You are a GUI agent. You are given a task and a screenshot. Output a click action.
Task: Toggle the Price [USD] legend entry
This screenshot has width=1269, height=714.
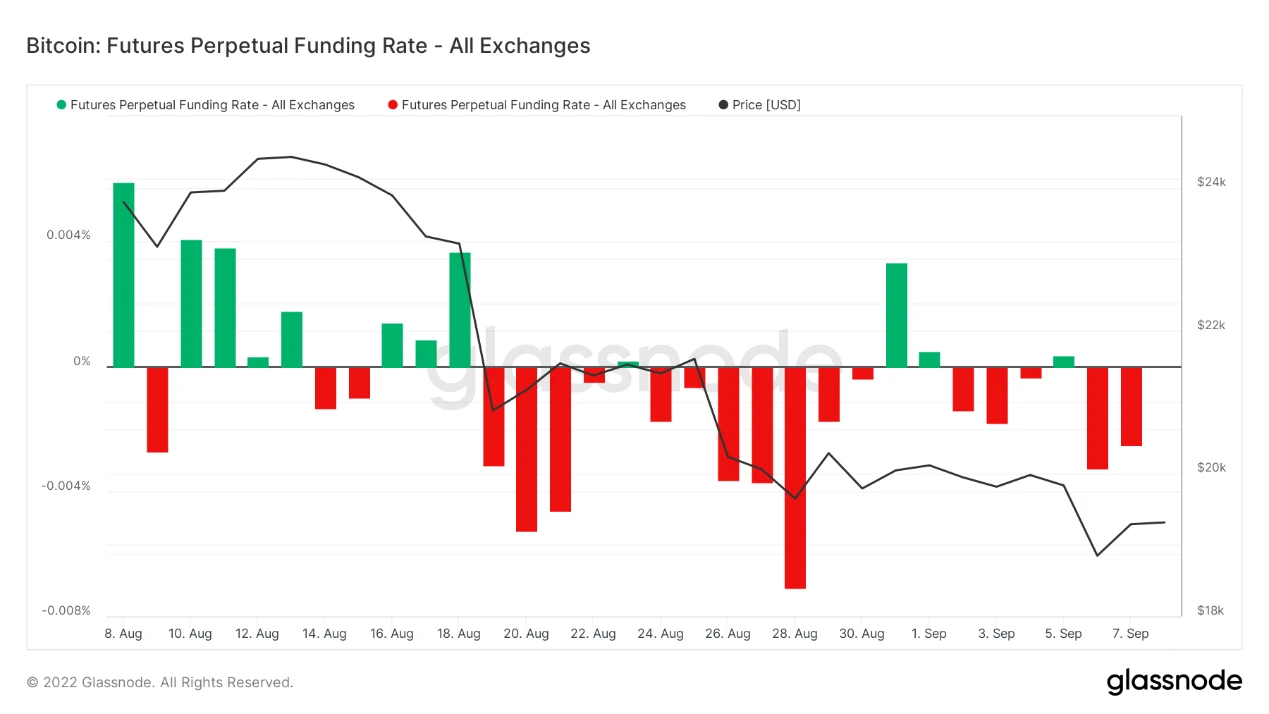coord(760,105)
